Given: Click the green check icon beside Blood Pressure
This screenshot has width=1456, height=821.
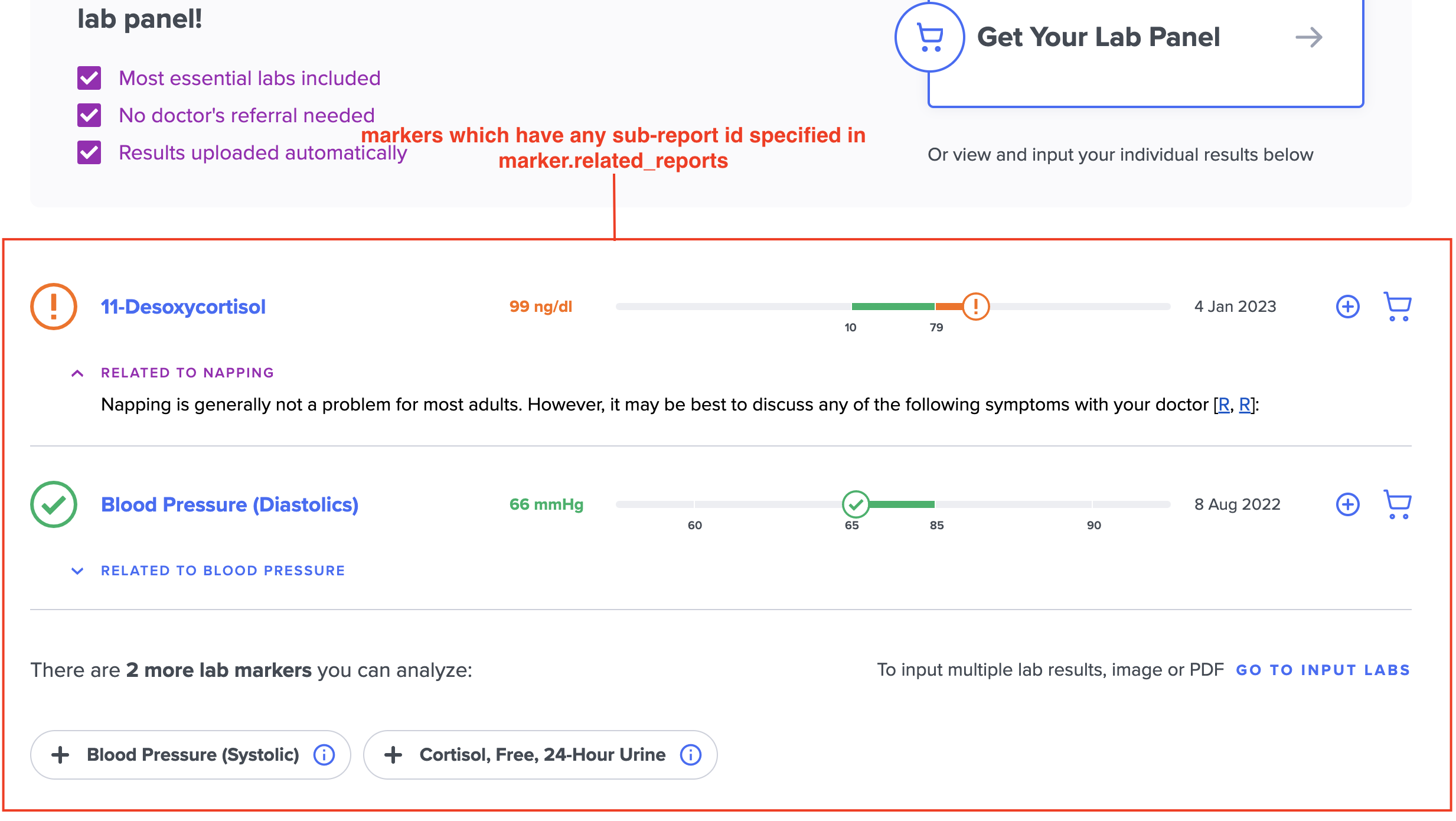Looking at the screenshot, I should point(54,504).
